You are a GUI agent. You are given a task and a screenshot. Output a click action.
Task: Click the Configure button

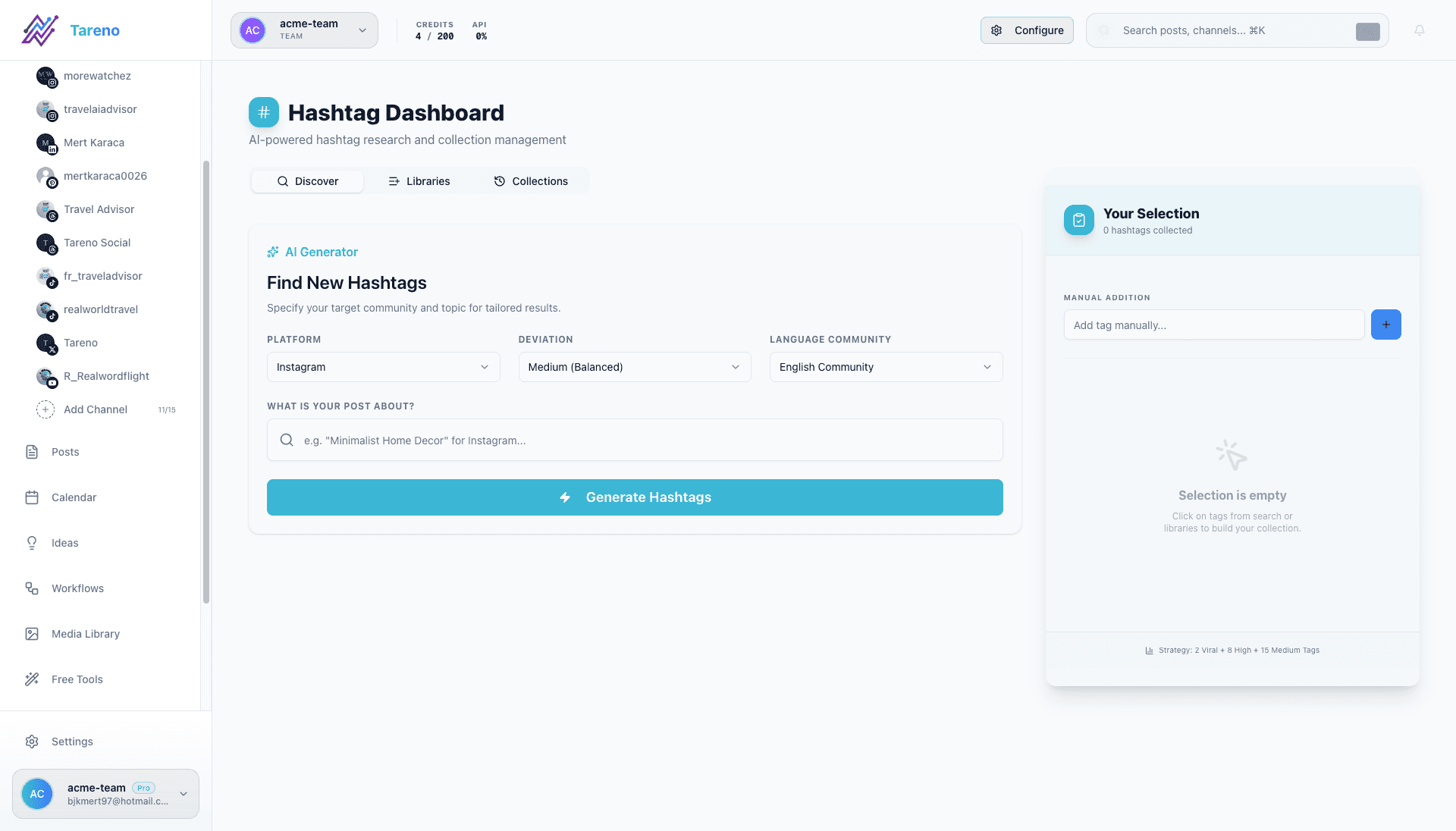[x=1027, y=30]
